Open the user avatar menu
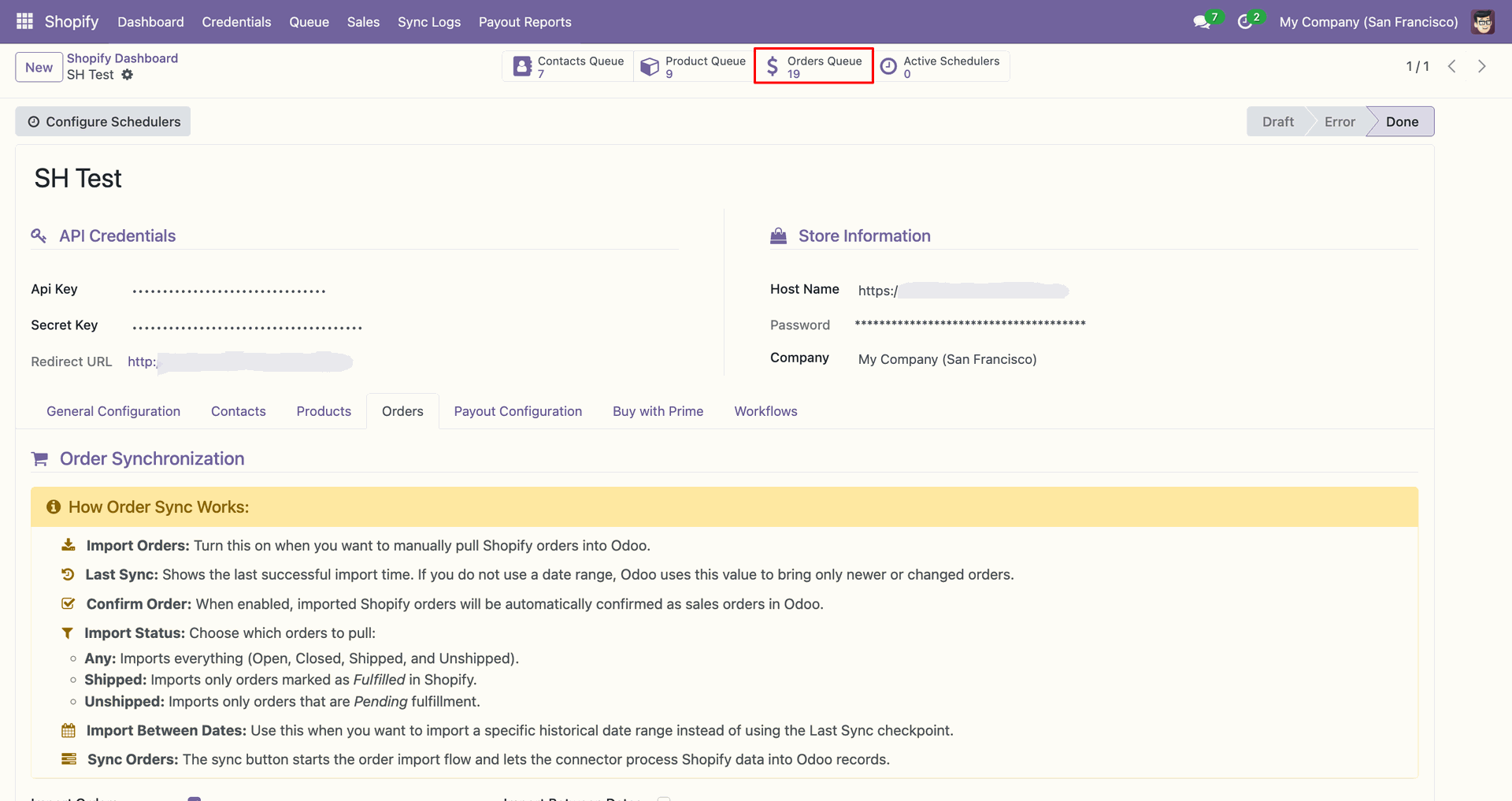 pyautogui.click(x=1483, y=22)
